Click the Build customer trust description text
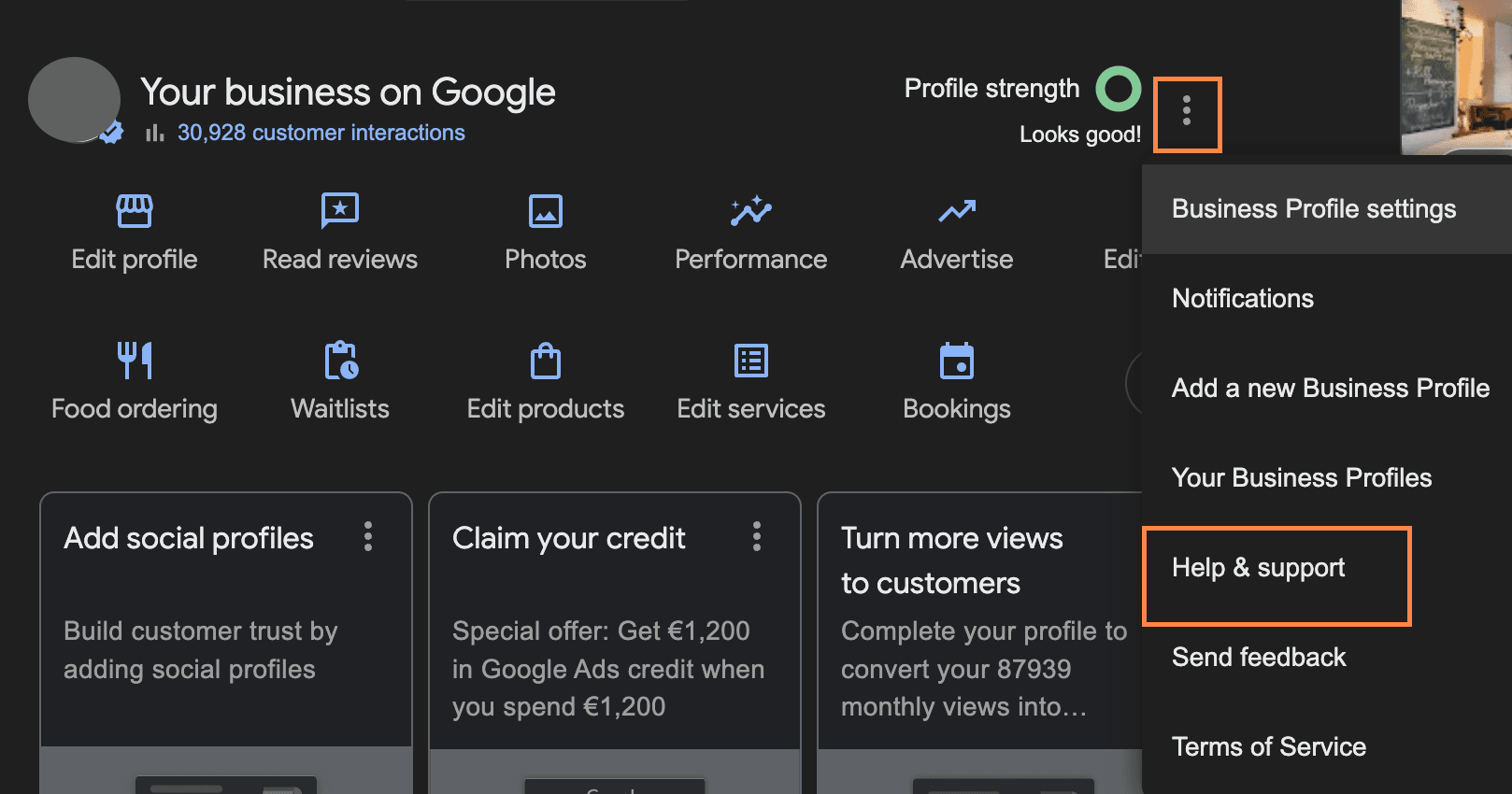This screenshot has height=794, width=1512. tap(201, 650)
